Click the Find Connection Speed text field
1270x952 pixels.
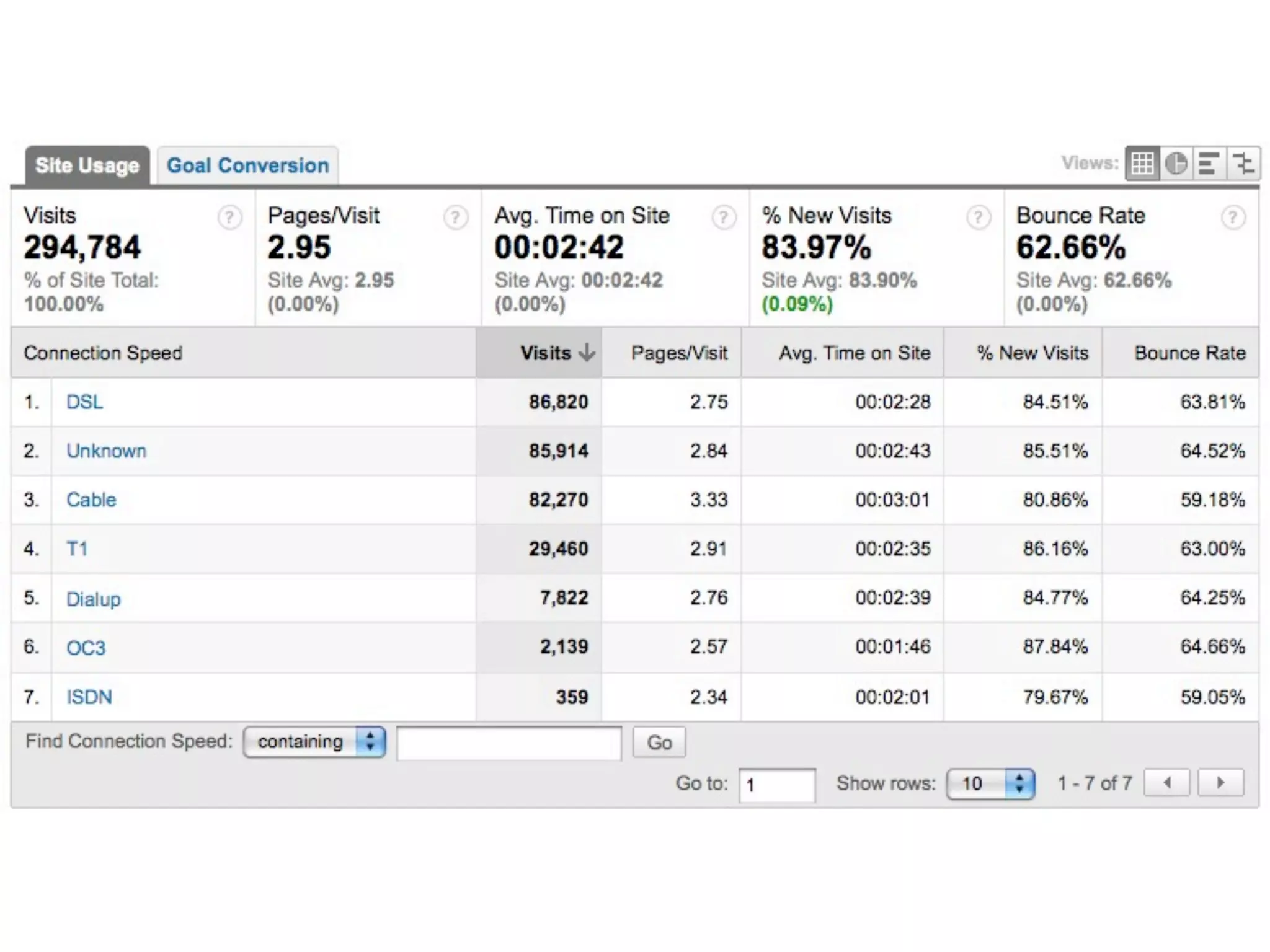(x=508, y=743)
